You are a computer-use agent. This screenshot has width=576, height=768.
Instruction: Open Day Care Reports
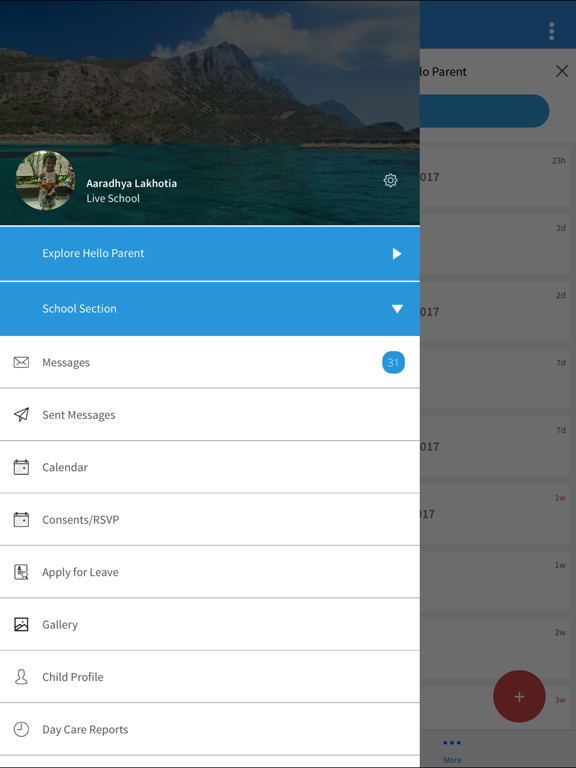point(210,729)
